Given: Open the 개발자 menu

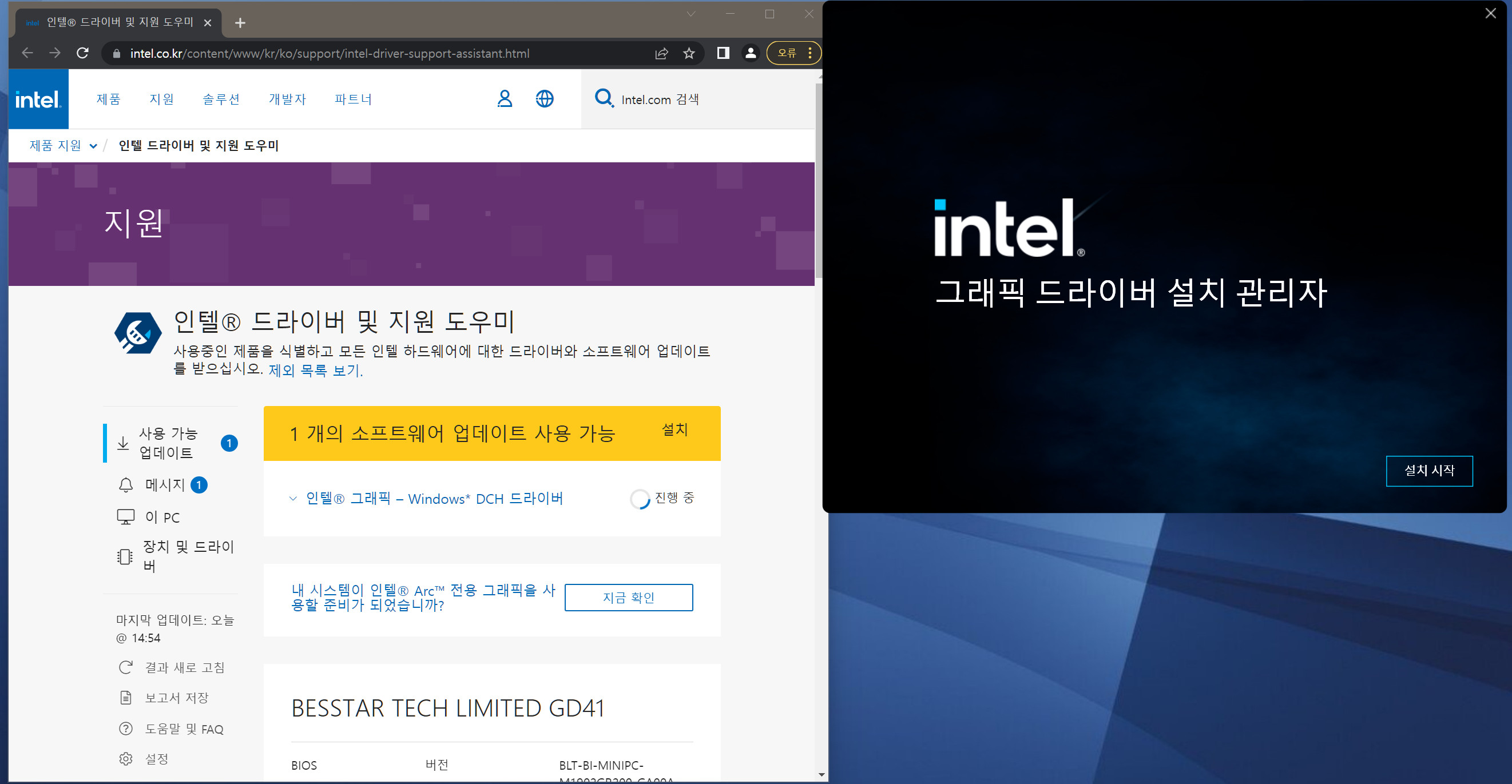Looking at the screenshot, I should [288, 99].
